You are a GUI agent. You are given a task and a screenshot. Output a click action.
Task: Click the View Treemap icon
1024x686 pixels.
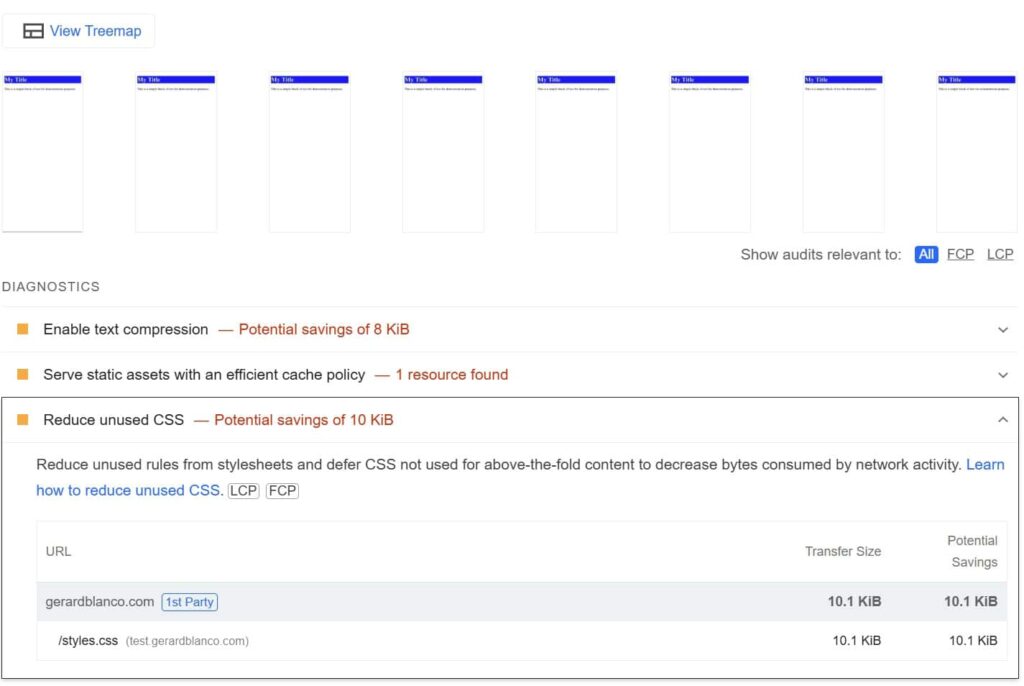point(33,31)
